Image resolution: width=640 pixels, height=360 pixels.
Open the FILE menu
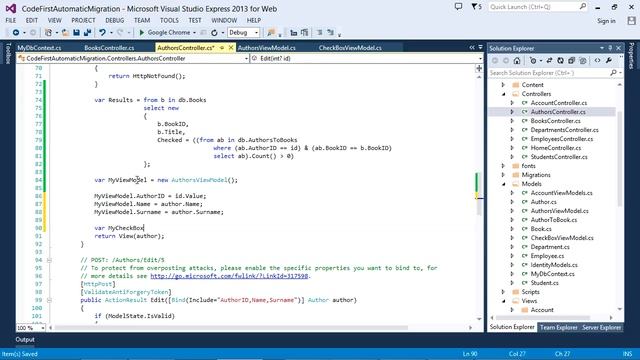point(11,20)
